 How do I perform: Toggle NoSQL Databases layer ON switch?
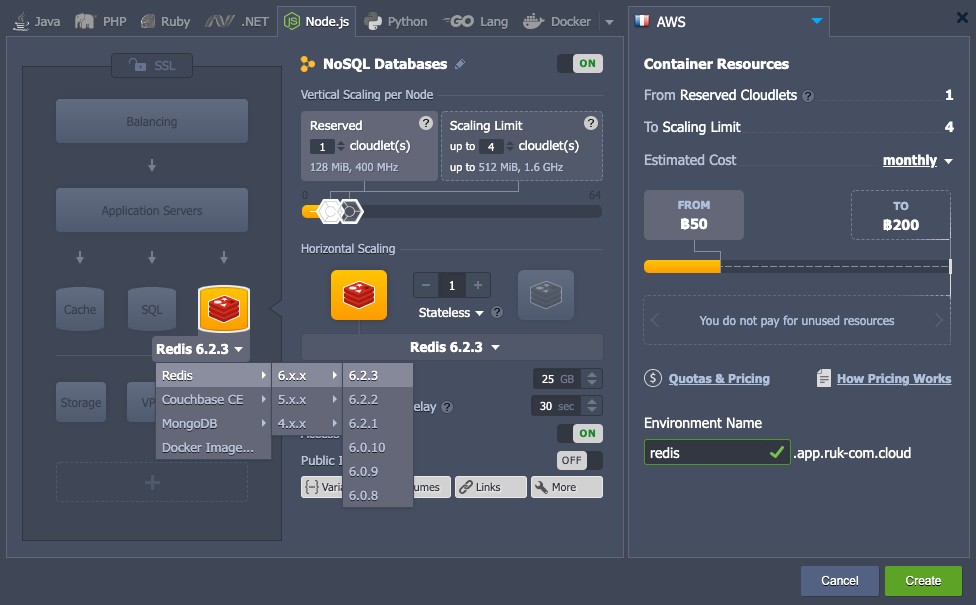(580, 63)
